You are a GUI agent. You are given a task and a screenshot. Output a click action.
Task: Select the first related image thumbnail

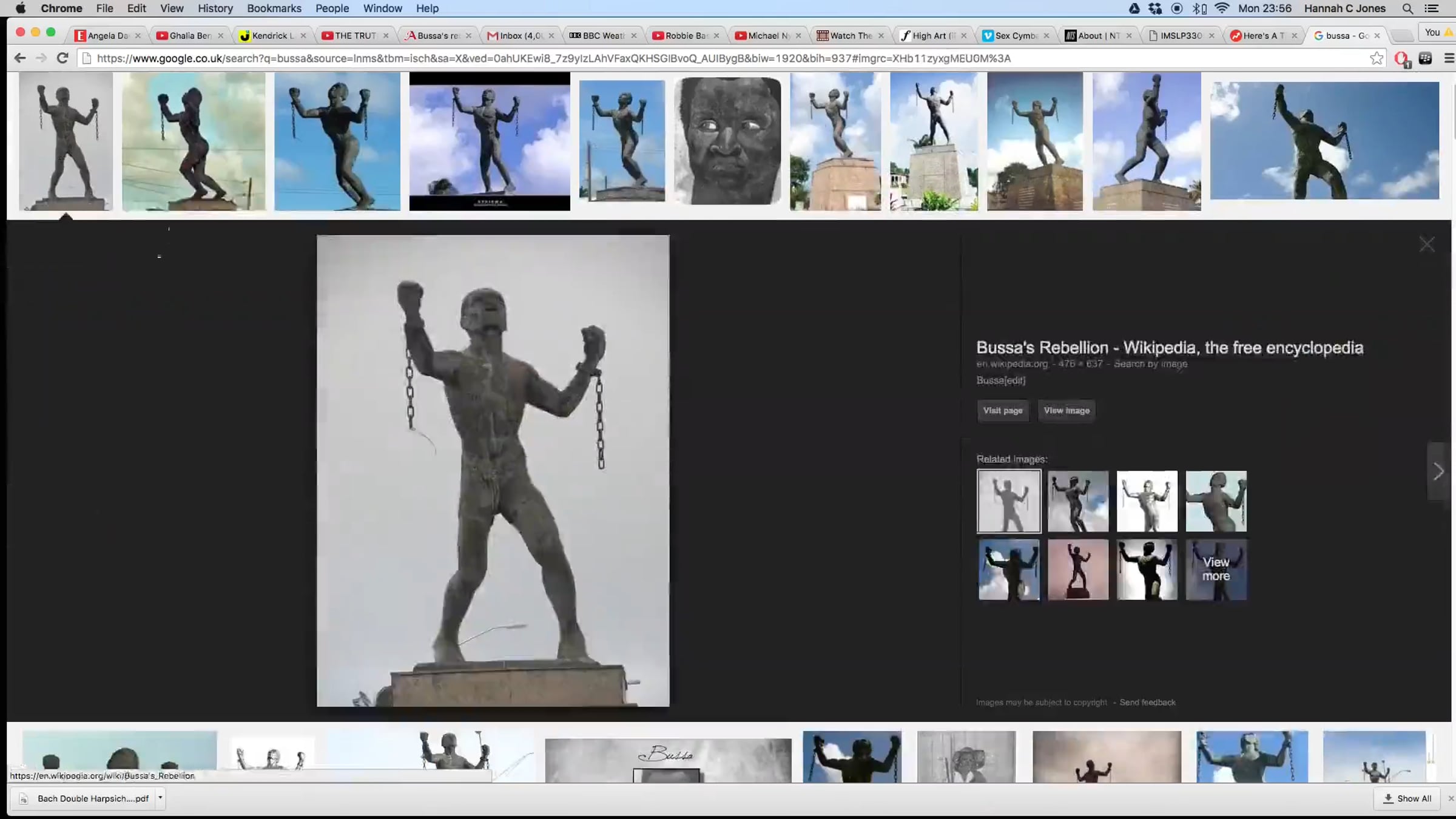[1009, 501]
